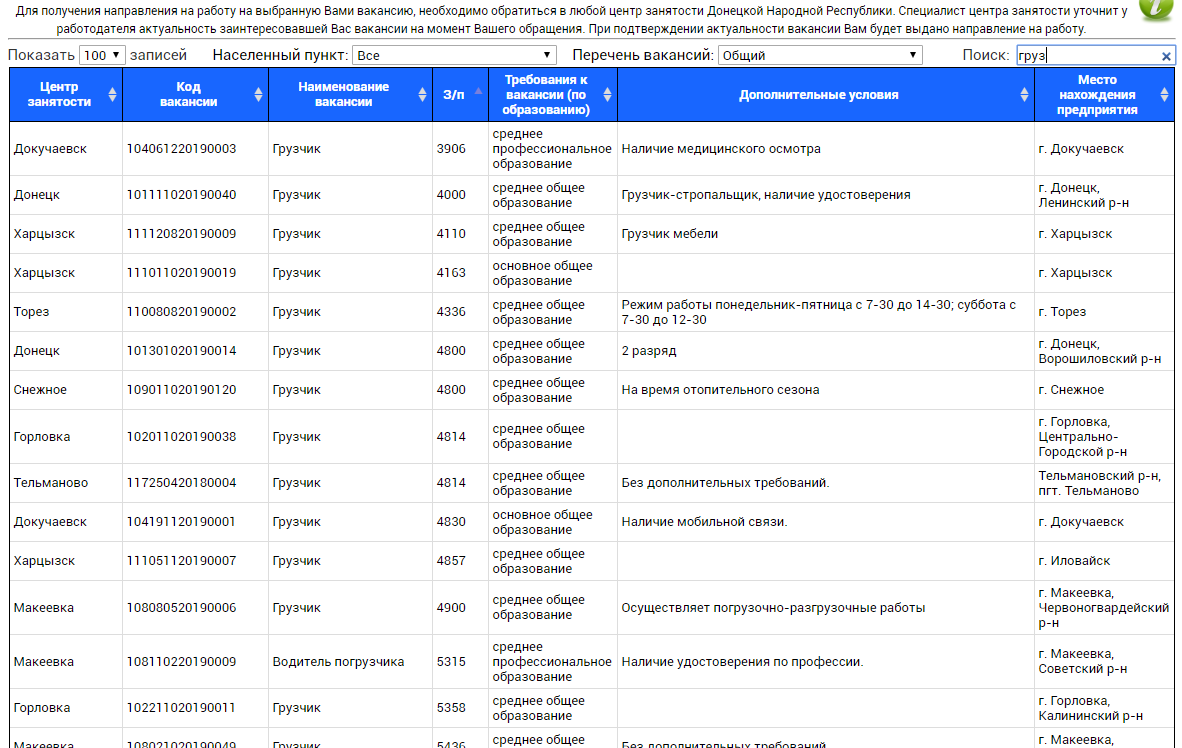Image resolution: width=1182 pixels, height=748 pixels.
Task: Click Тельманово in the Центр занятости column
Action: [x=51, y=483]
